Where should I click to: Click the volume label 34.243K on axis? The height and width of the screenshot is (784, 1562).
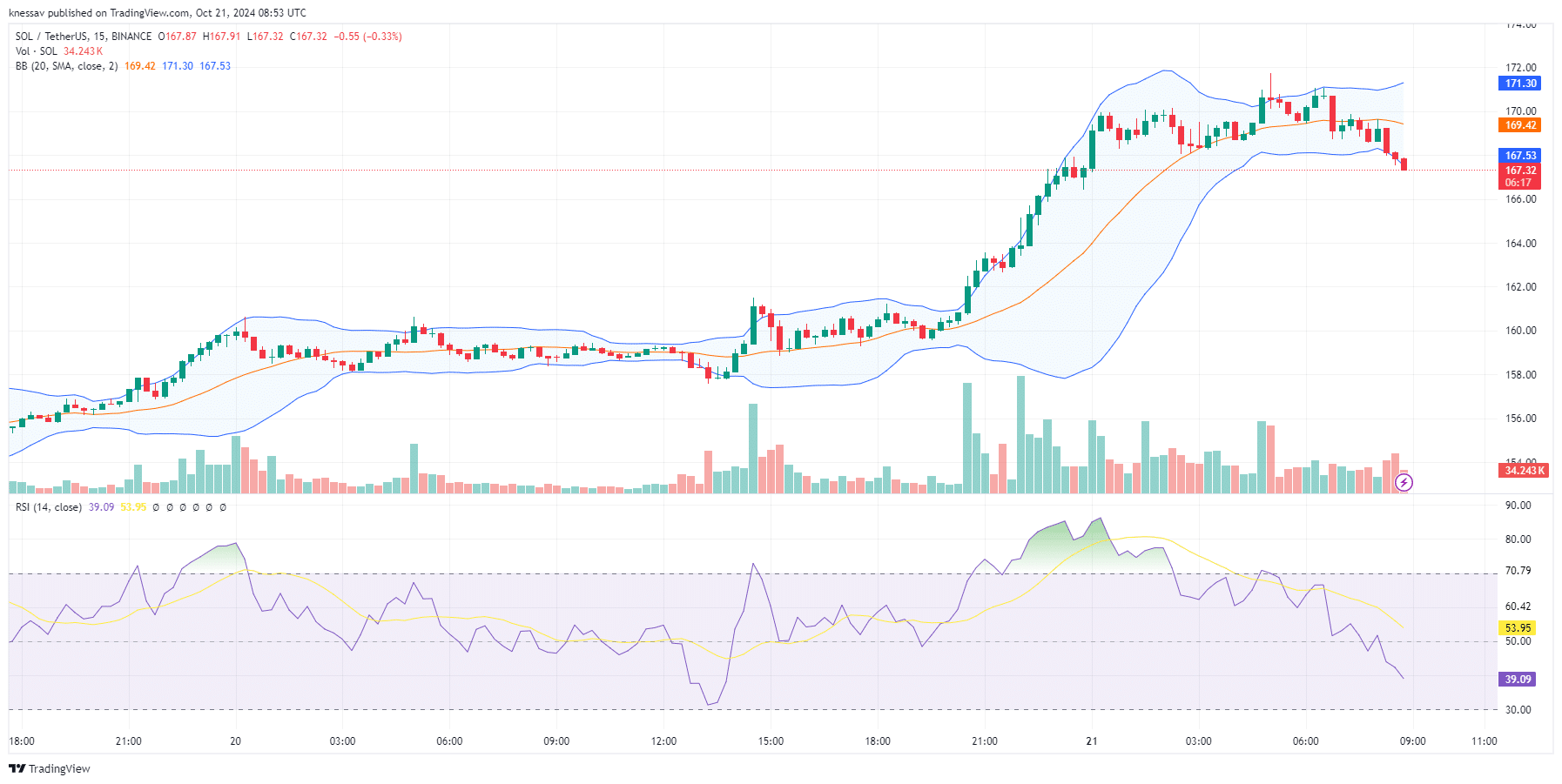pyautogui.click(x=1523, y=471)
